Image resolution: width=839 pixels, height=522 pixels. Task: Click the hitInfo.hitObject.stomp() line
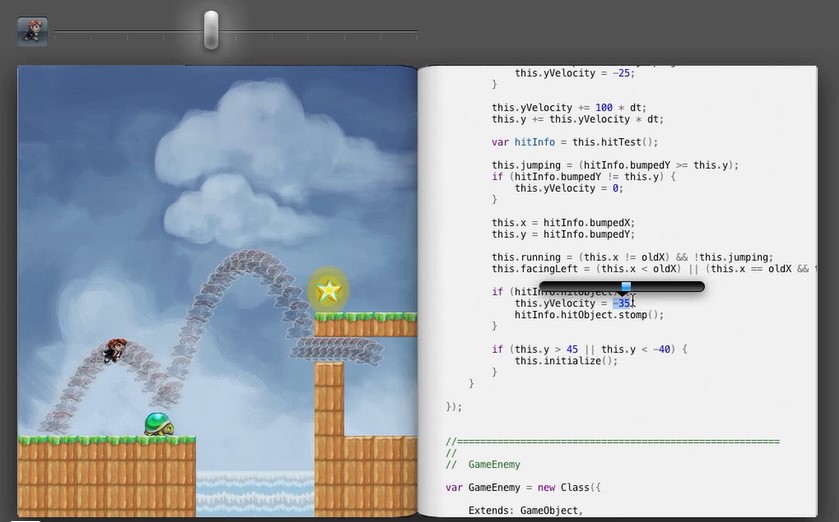589,315
